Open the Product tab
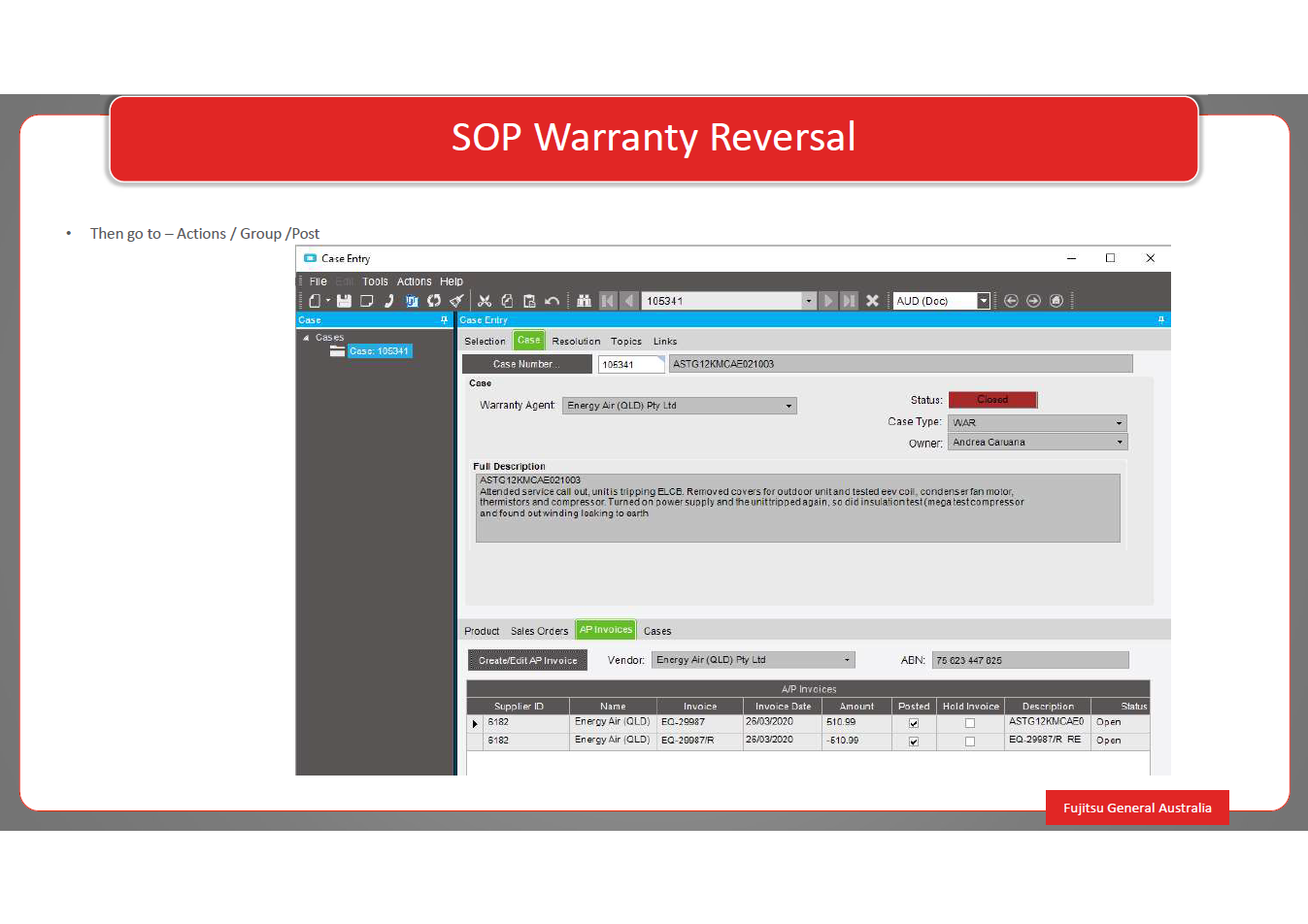This screenshot has width=1308, height=924. tap(482, 631)
